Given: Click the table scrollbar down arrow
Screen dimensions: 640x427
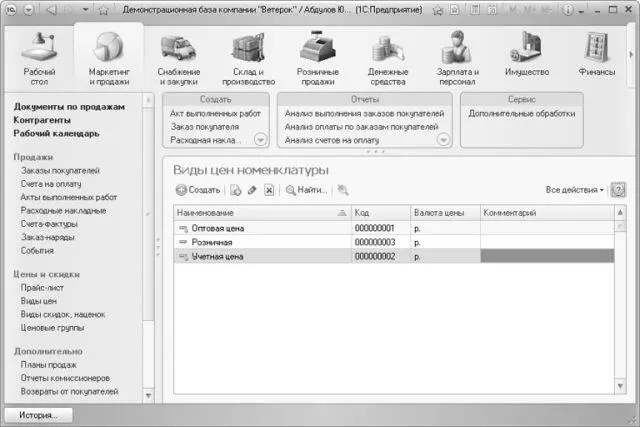Looking at the screenshot, I should coord(620,386).
